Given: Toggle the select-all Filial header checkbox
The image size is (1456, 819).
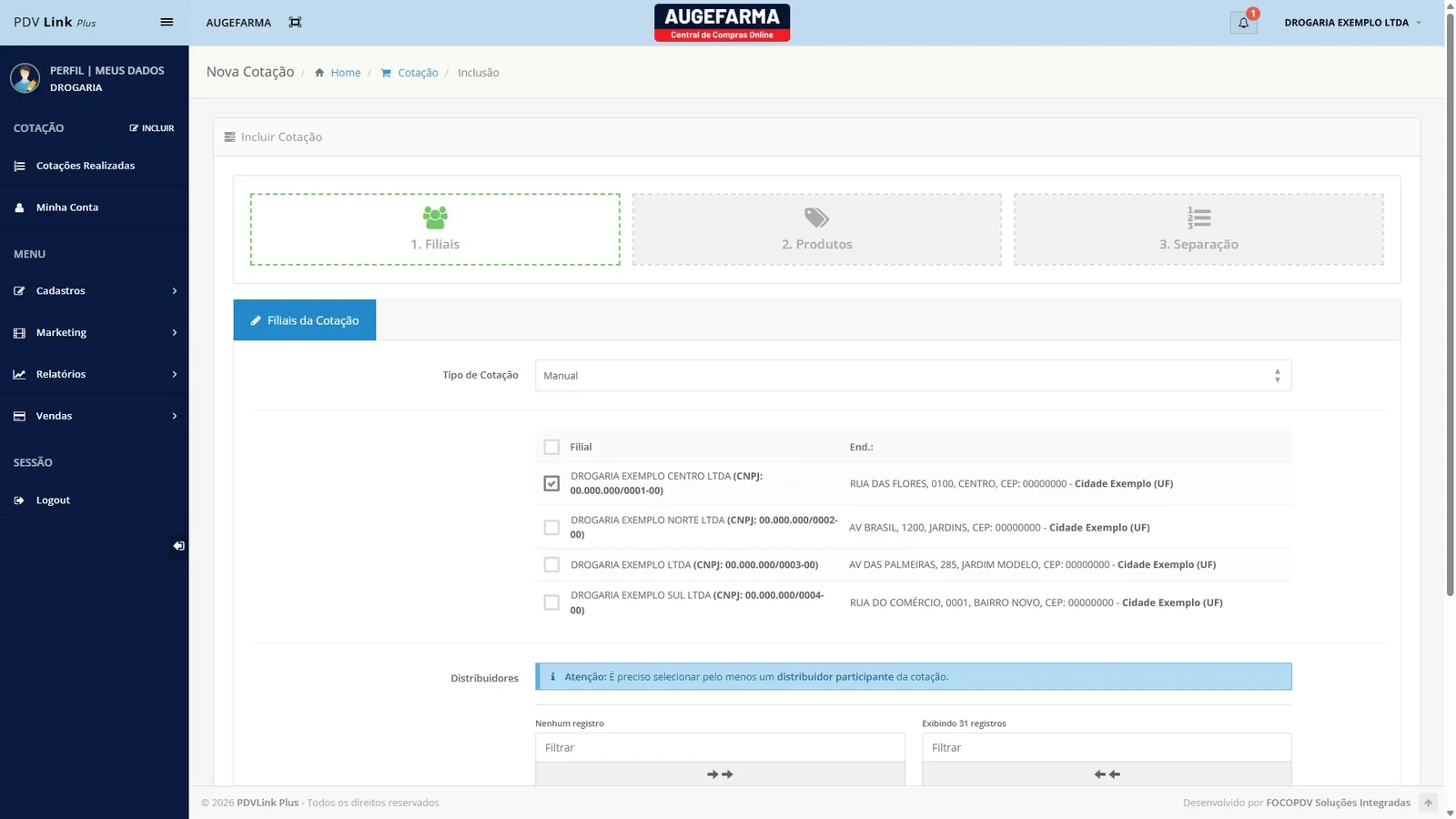Looking at the screenshot, I should 551,447.
